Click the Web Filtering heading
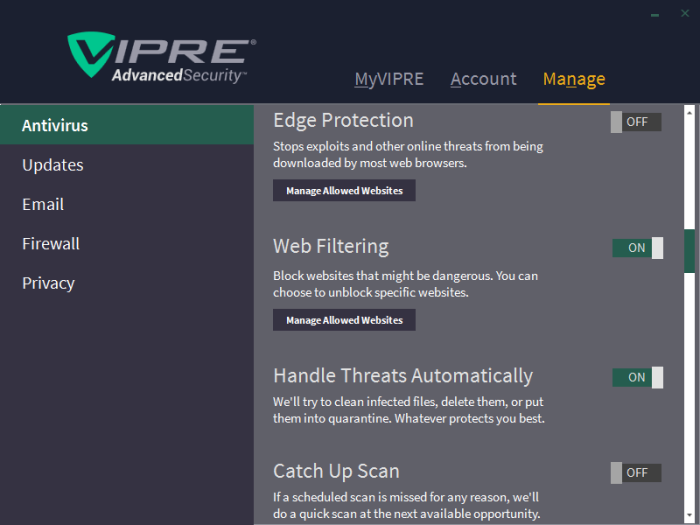The width and height of the screenshot is (700, 525). click(331, 246)
